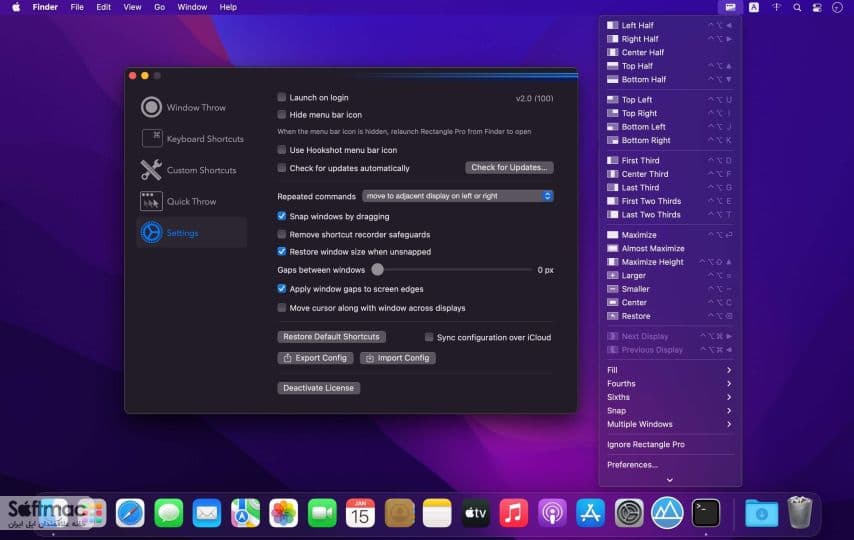
Task: Open Photos from the Dock
Action: 283,513
